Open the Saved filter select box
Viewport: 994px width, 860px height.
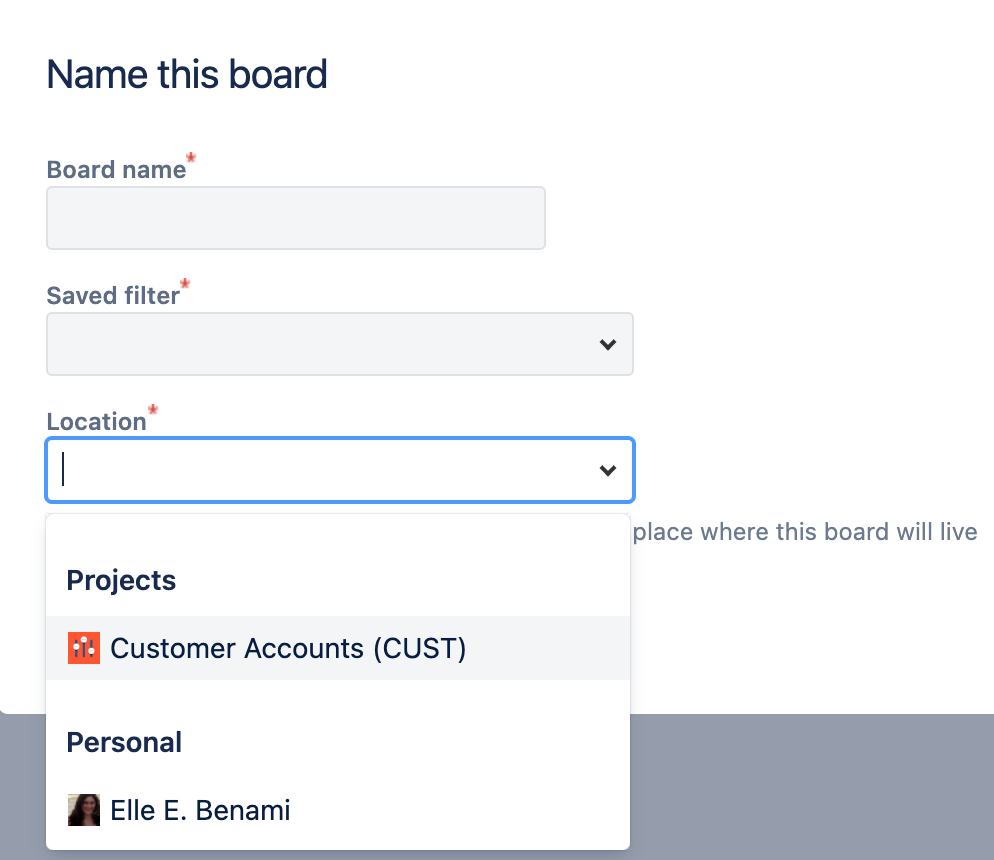(x=320, y=345)
